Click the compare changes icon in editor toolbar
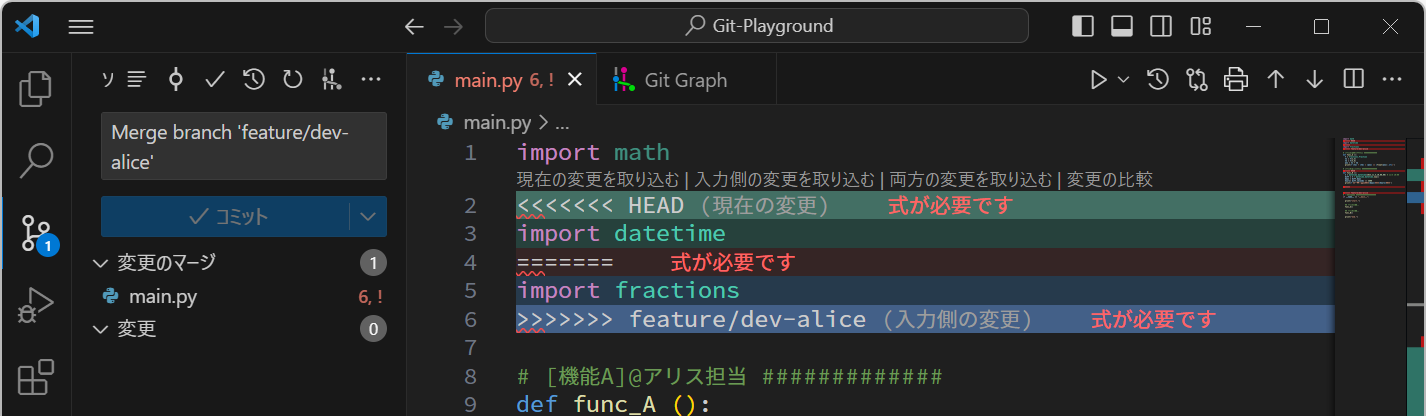The height and width of the screenshot is (416, 1426). pyautogui.click(x=1197, y=80)
